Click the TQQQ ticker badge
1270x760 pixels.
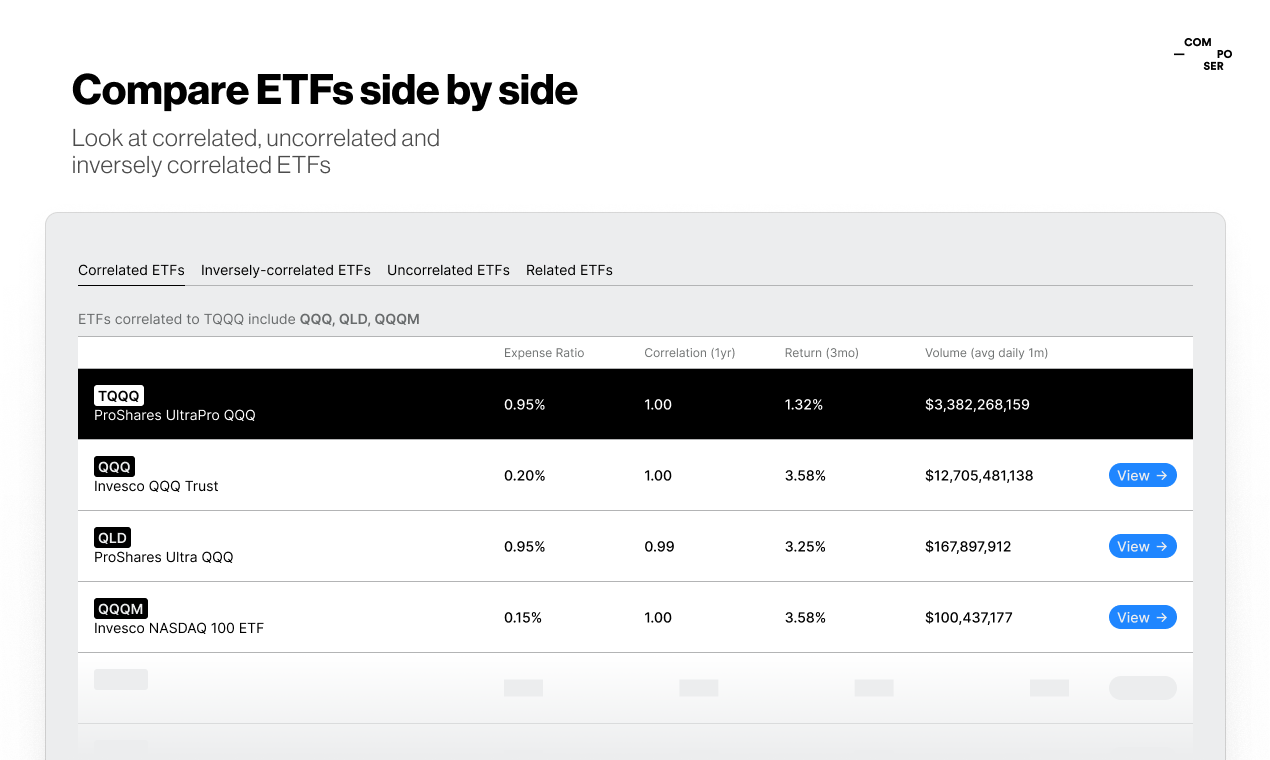(119, 396)
